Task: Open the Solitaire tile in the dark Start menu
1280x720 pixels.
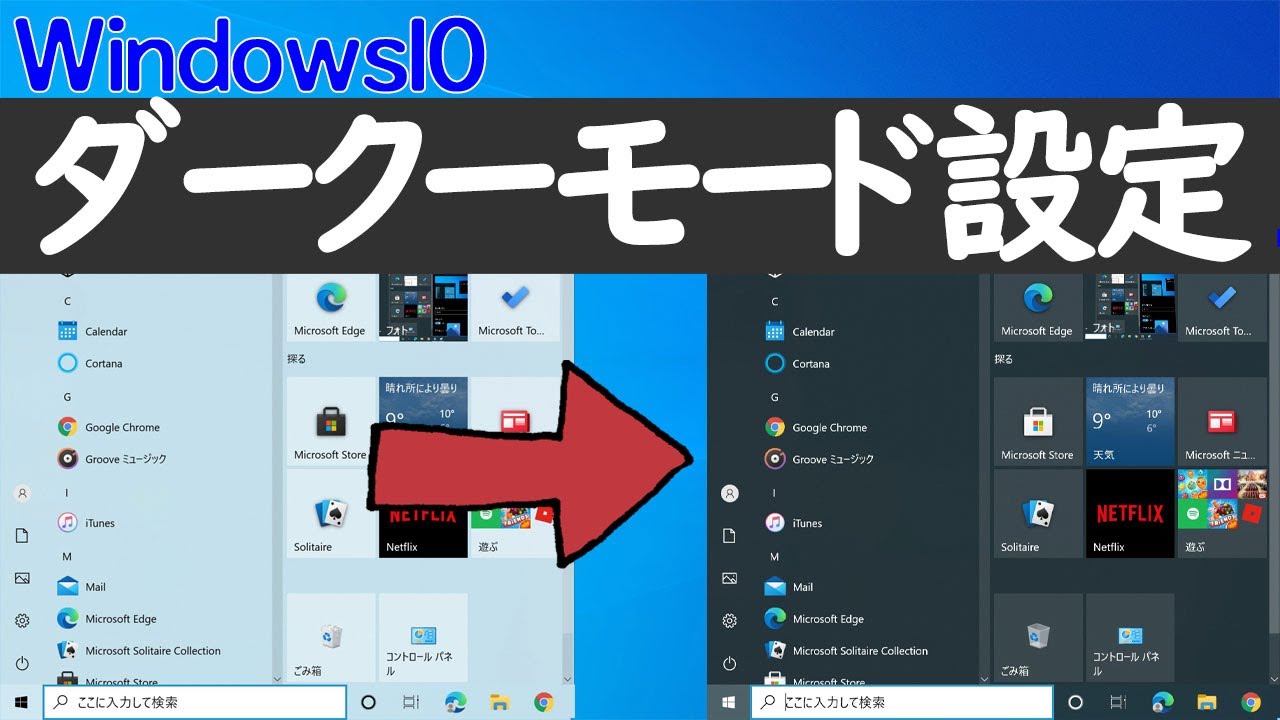Action: [x=1038, y=513]
